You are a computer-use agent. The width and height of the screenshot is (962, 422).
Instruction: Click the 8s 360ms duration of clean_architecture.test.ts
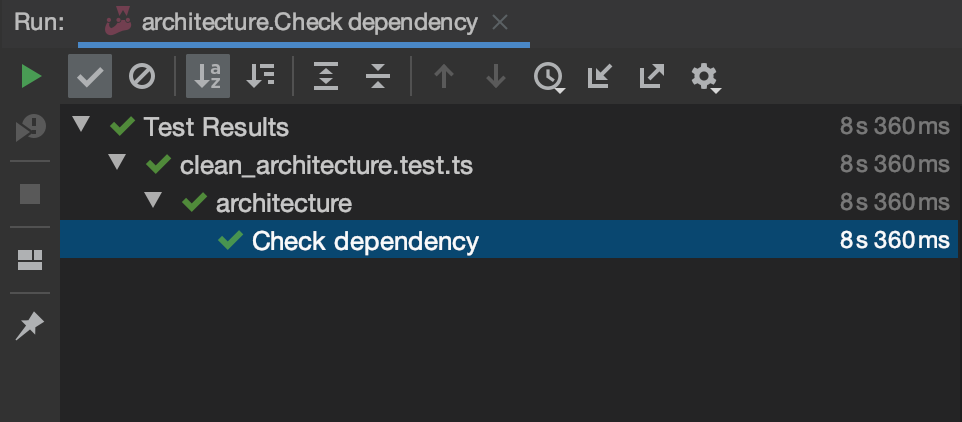coord(895,164)
